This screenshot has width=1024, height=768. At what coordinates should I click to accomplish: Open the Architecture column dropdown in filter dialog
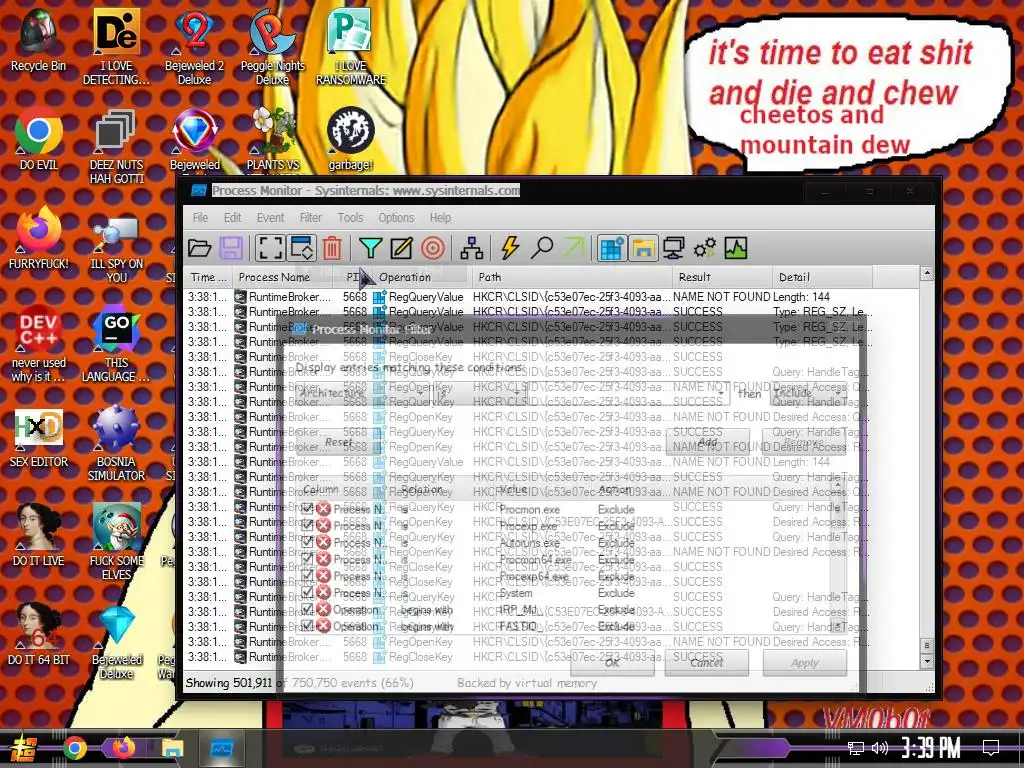point(360,393)
